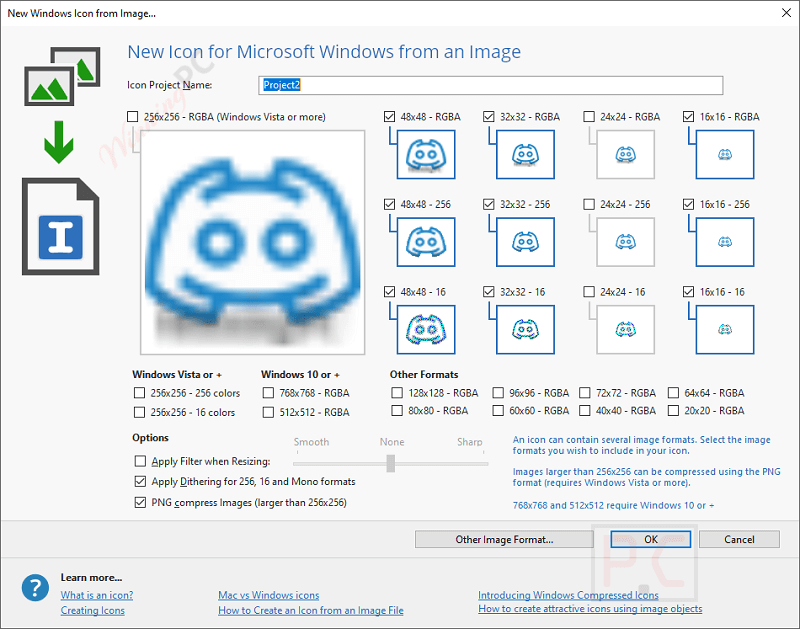This screenshot has height=629, width=800.
Task: Check 256x256 - 16 colors option
Action: pos(139,412)
